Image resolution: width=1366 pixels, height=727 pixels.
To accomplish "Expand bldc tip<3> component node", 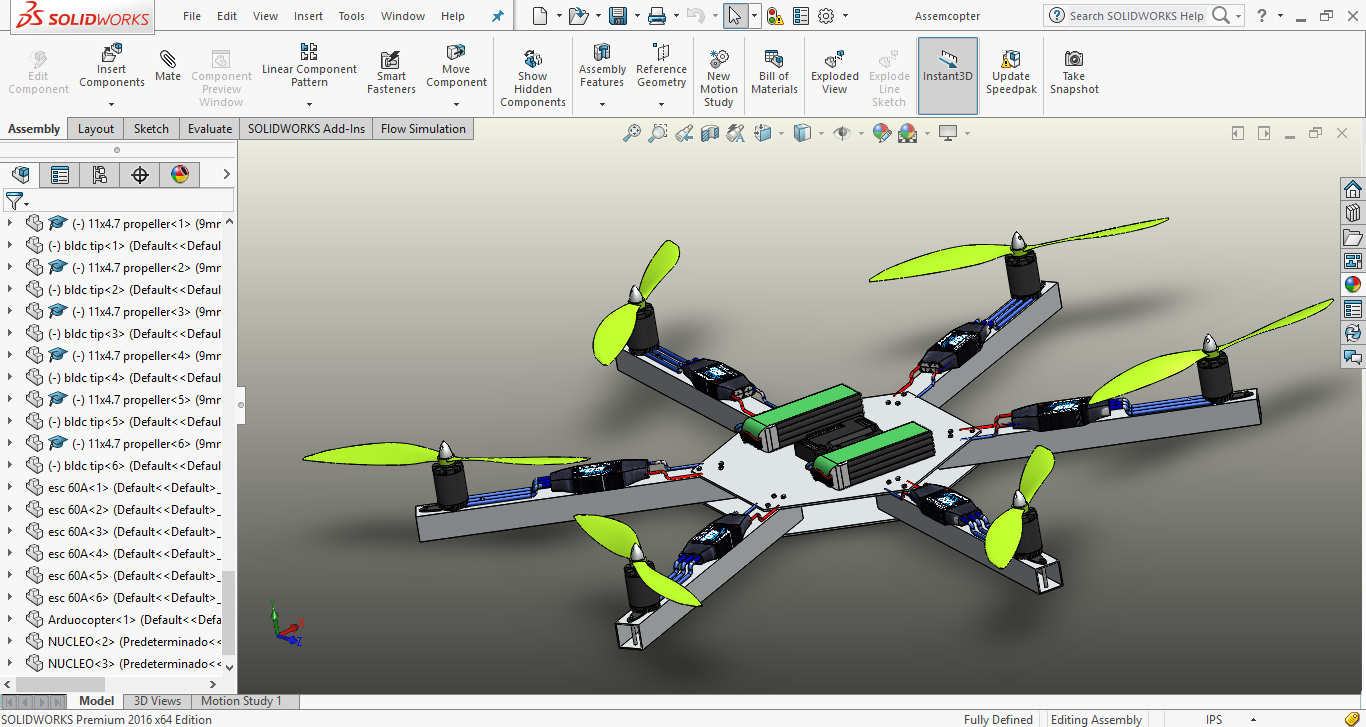I will click(10, 334).
